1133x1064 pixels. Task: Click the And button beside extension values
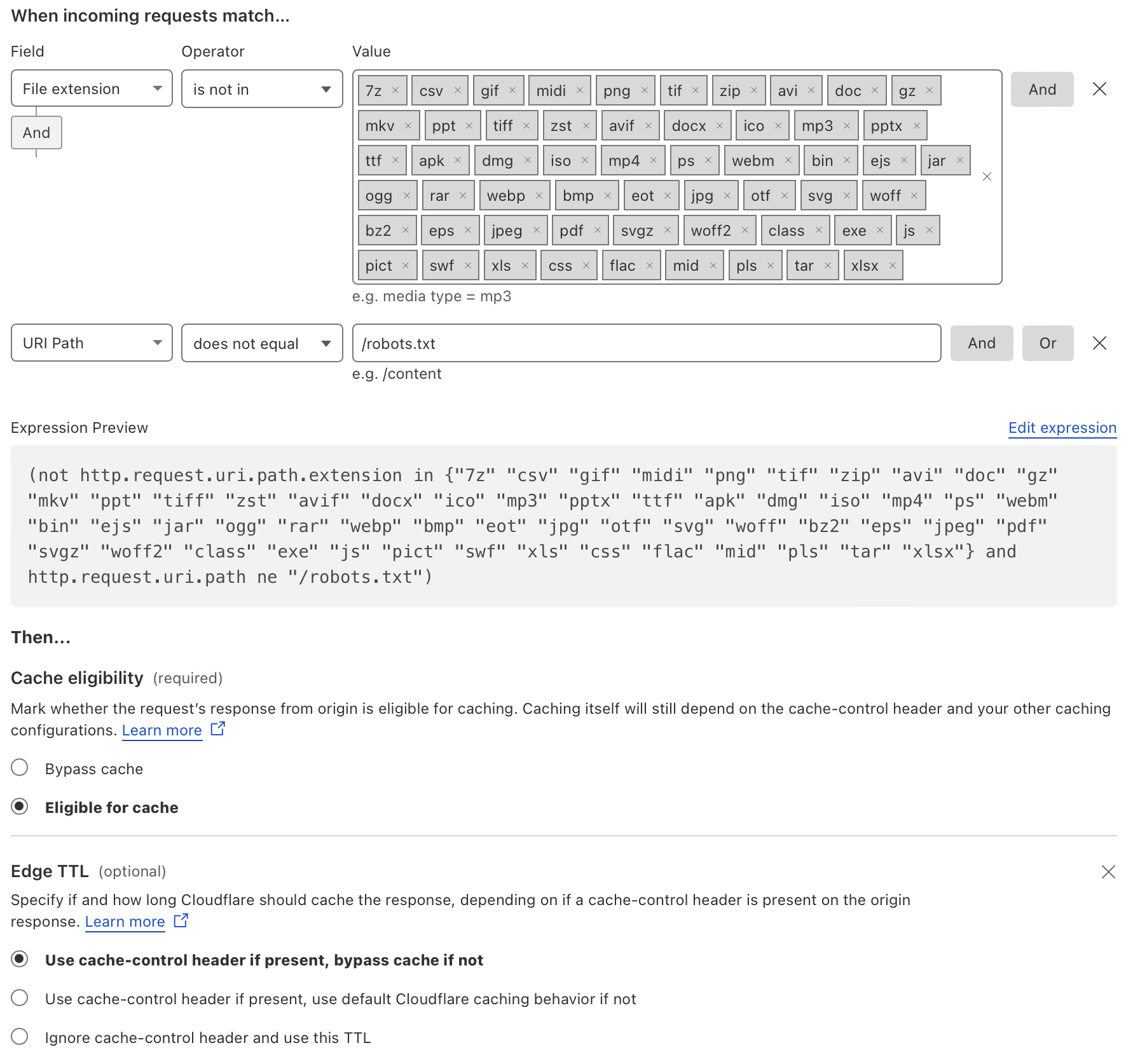click(1041, 90)
